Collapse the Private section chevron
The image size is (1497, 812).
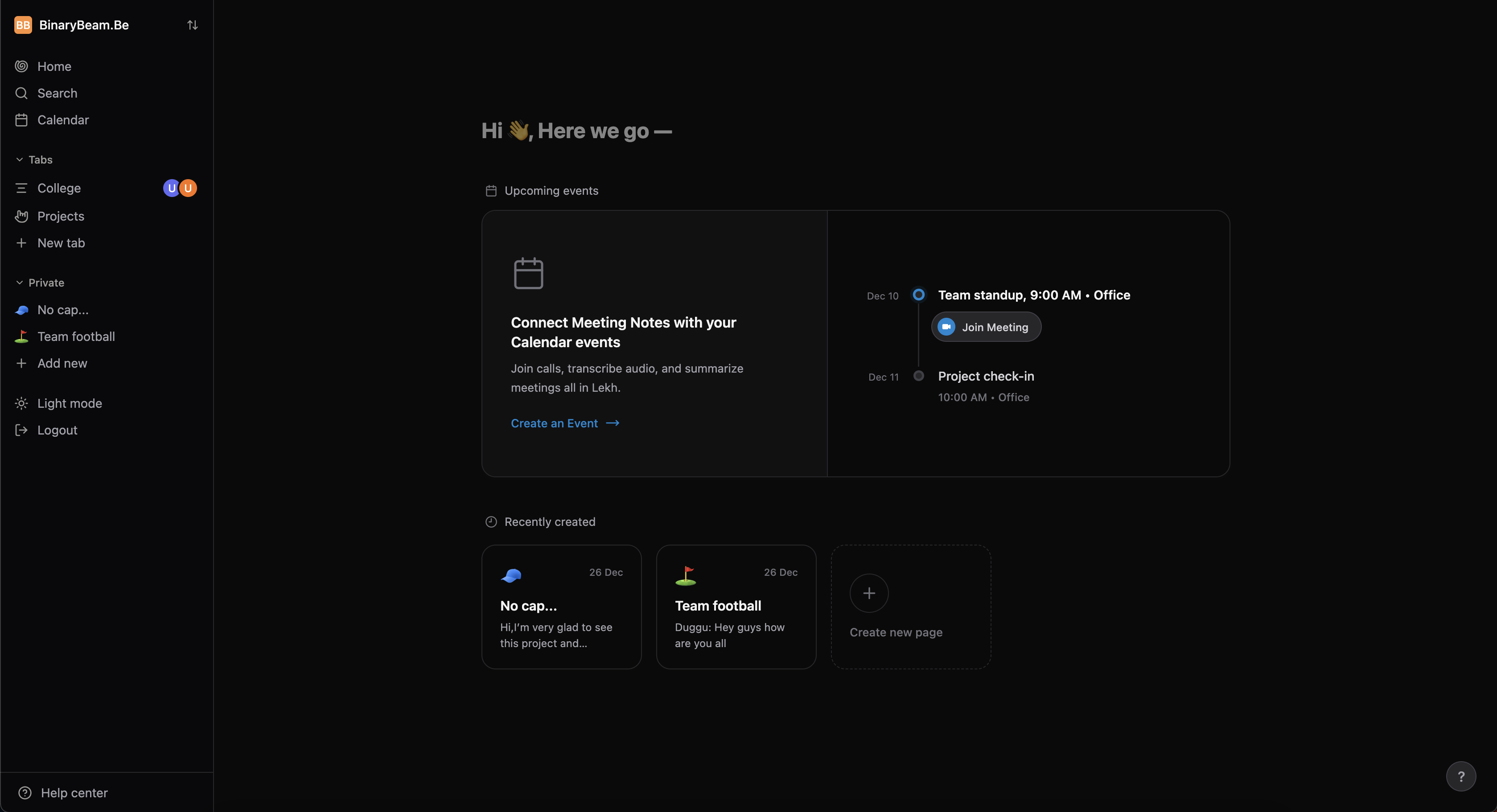(x=19, y=283)
